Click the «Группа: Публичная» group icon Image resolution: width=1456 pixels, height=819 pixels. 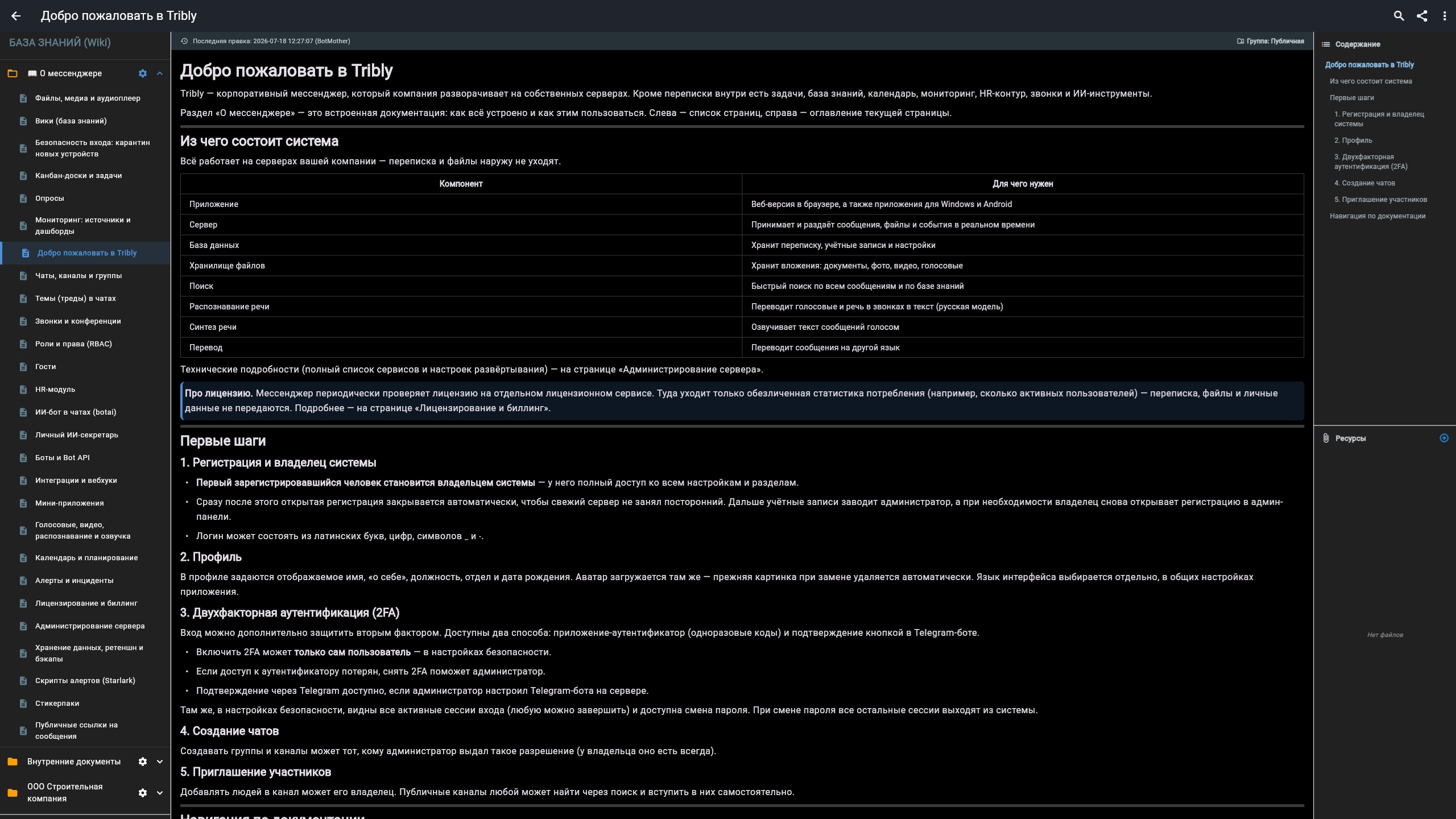pos(1240,41)
